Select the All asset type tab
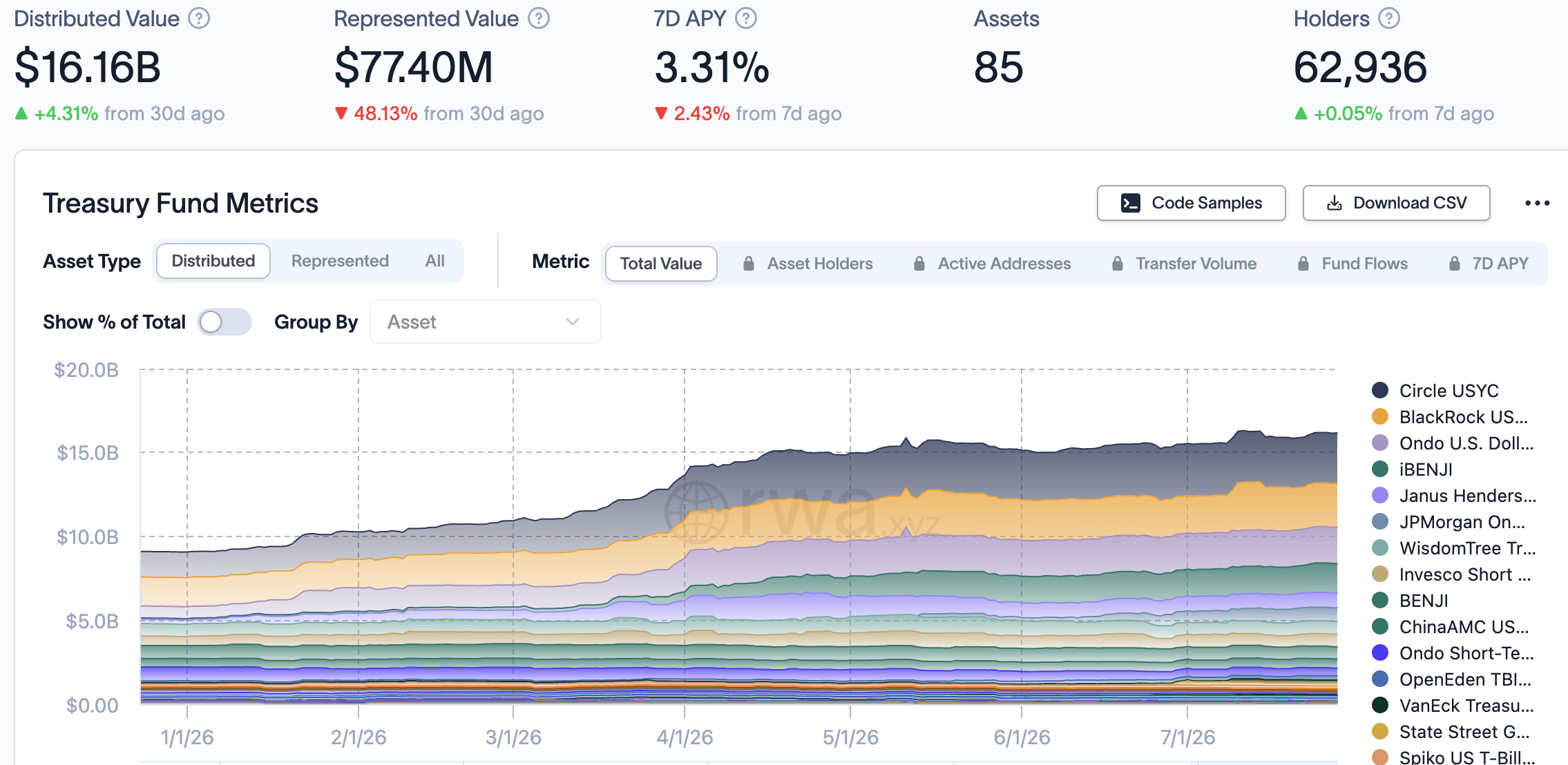This screenshot has height=765, width=1568. coord(435,261)
